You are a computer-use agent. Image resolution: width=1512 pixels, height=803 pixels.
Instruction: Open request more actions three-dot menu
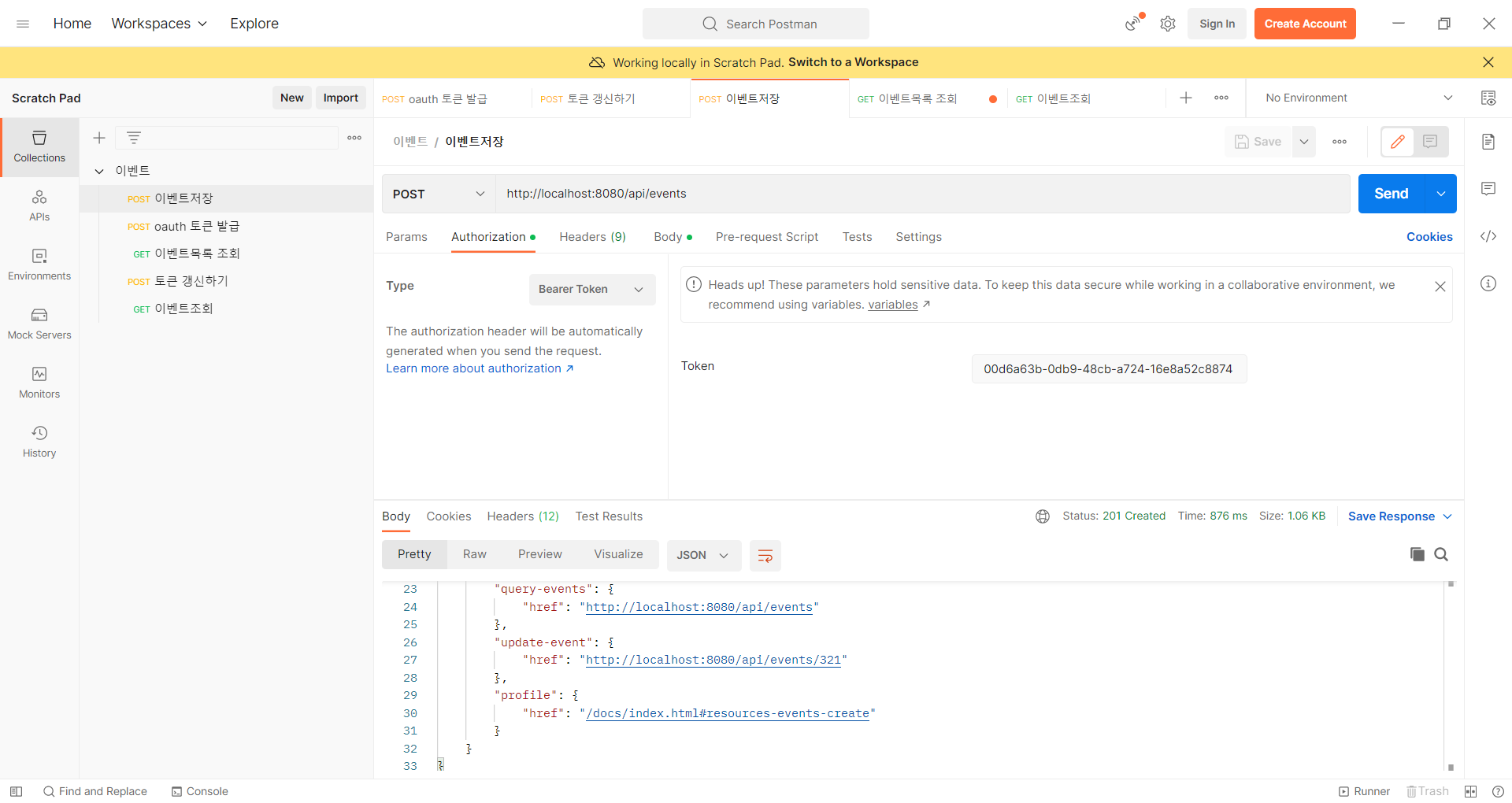[x=1340, y=142]
